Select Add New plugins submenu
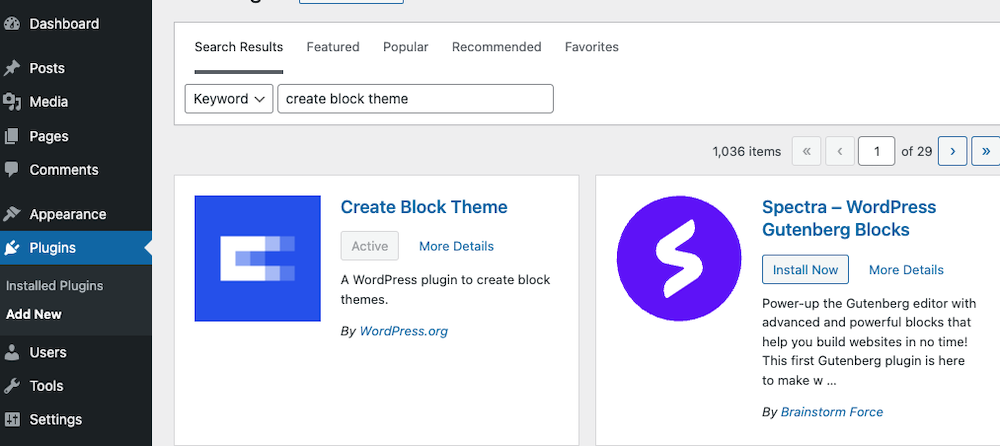This screenshot has height=446, width=1000. pyautogui.click(x=34, y=315)
